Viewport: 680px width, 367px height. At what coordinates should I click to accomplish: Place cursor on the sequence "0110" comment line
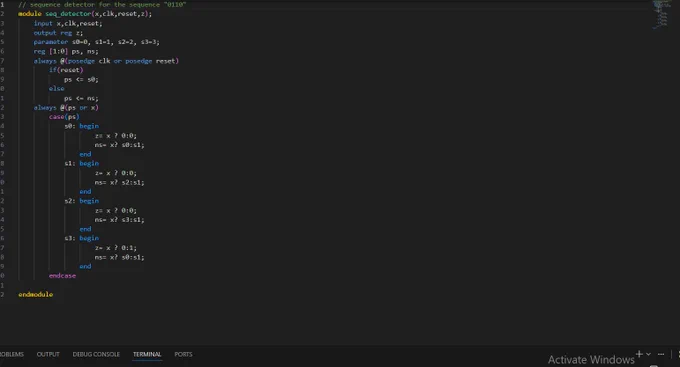pyautogui.click(x=102, y=4)
